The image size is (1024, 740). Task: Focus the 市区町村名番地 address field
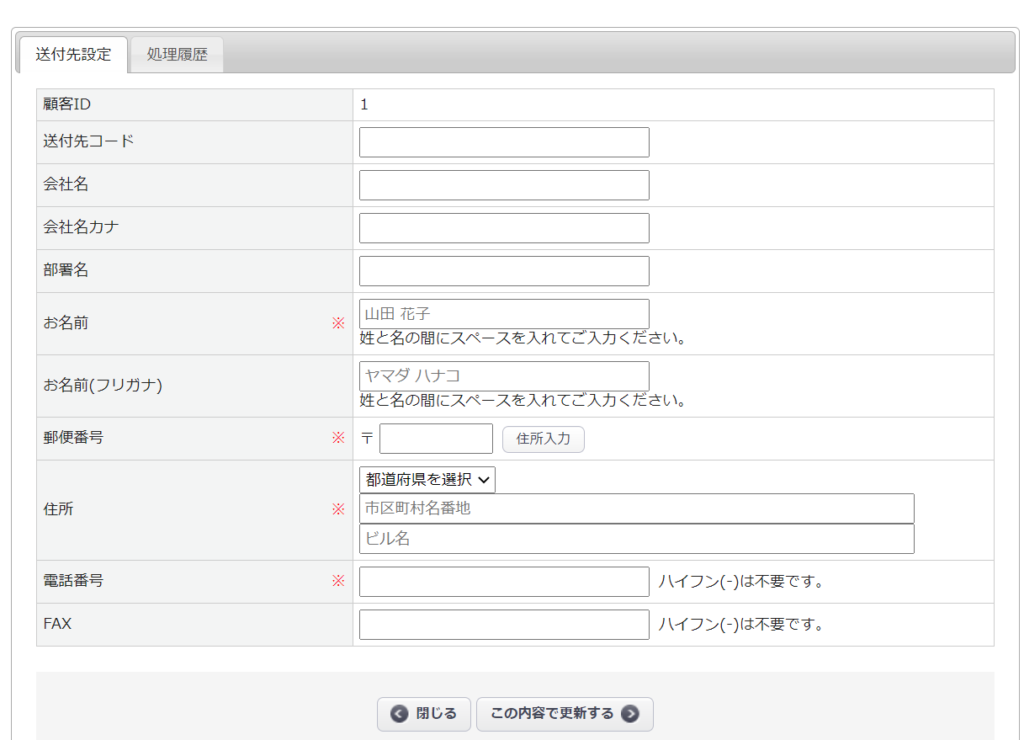[636, 508]
